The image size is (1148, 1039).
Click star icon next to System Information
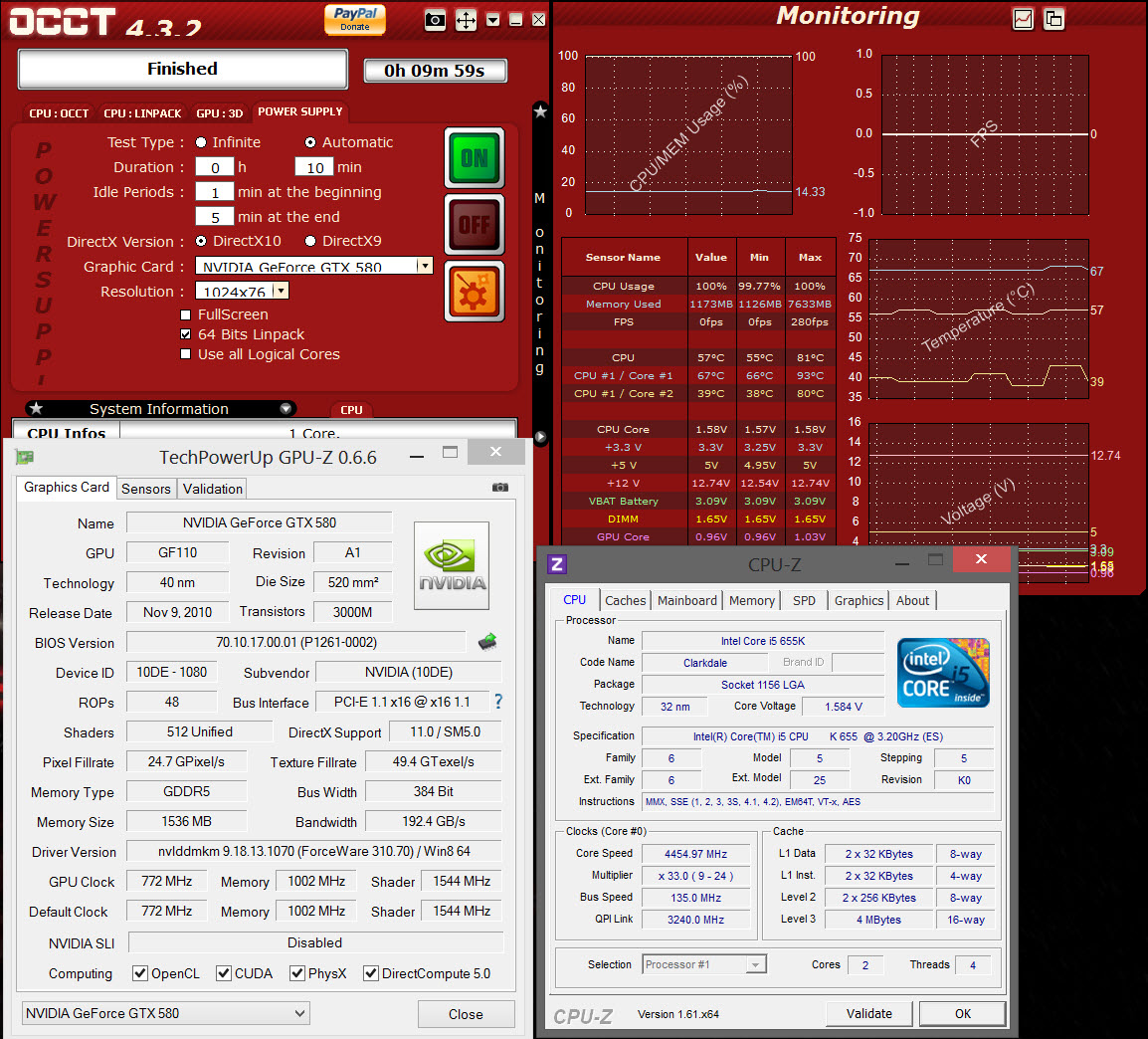point(36,409)
